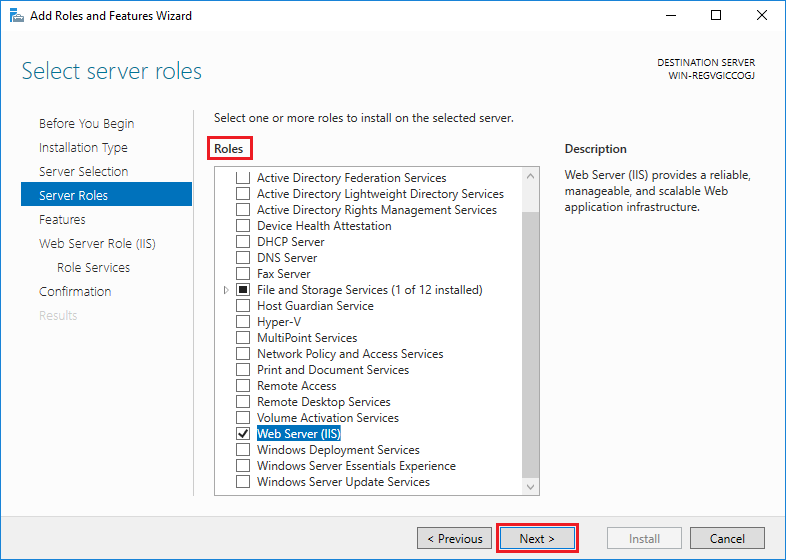Screen dimensions: 786x560
Task: Open Web Server Role (IIS) step
Action: pos(97,244)
